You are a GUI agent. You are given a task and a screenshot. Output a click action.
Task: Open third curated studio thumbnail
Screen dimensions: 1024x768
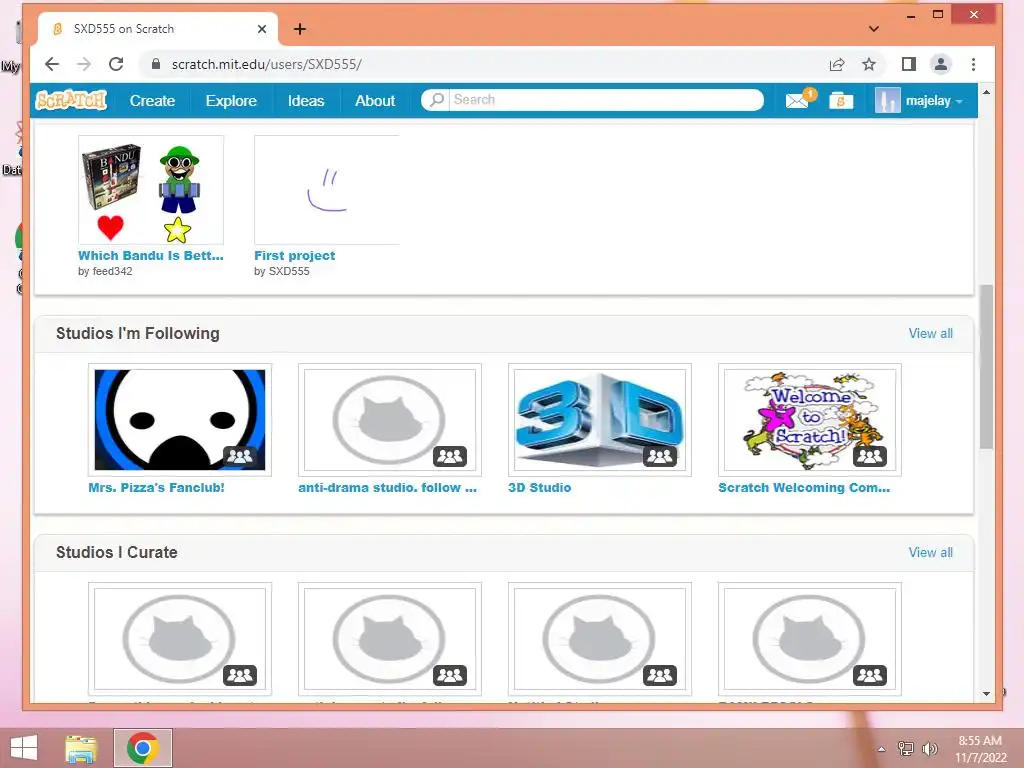coord(600,639)
